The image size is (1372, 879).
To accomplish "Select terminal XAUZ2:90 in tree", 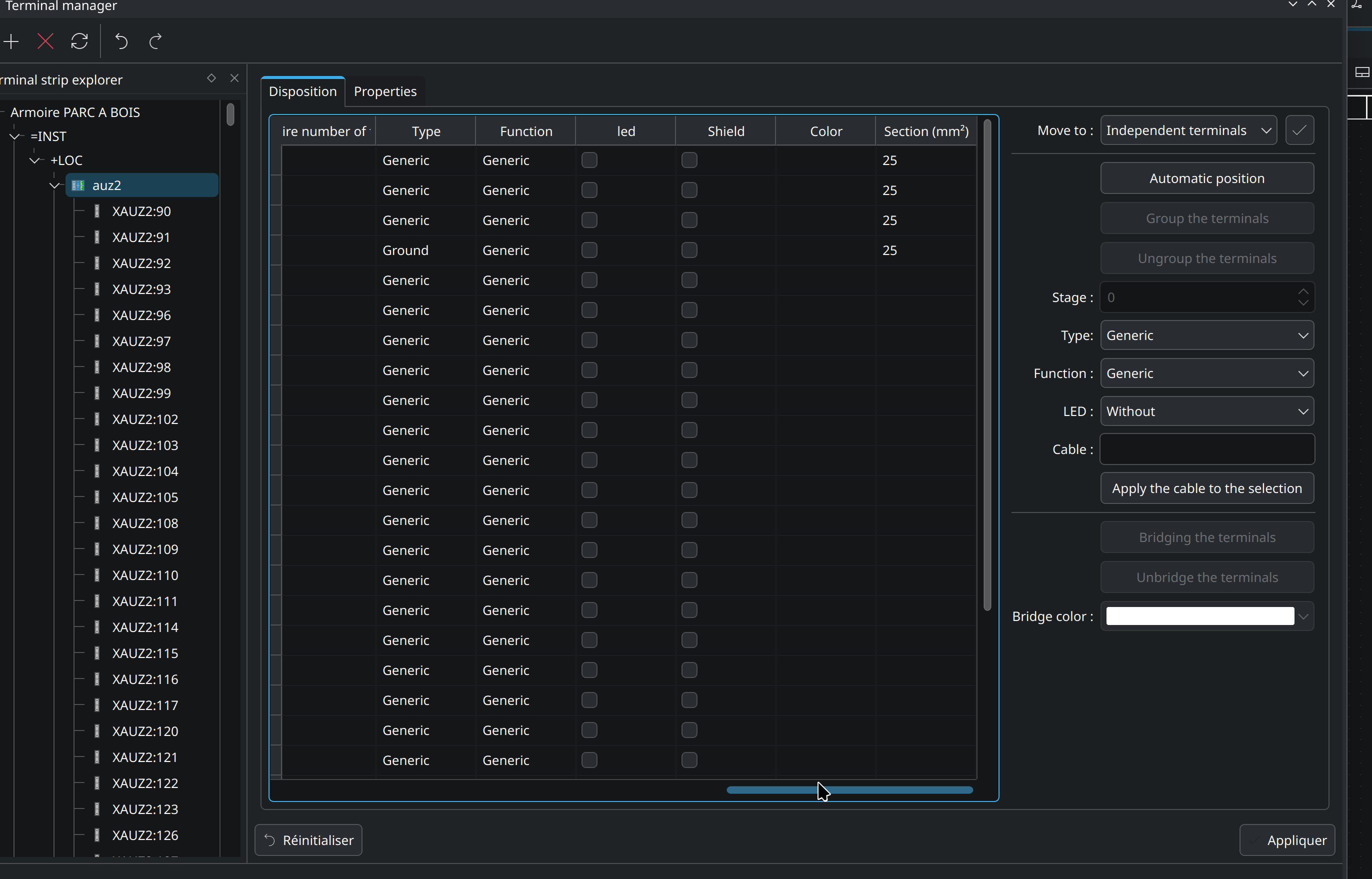I will tap(141, 211).
